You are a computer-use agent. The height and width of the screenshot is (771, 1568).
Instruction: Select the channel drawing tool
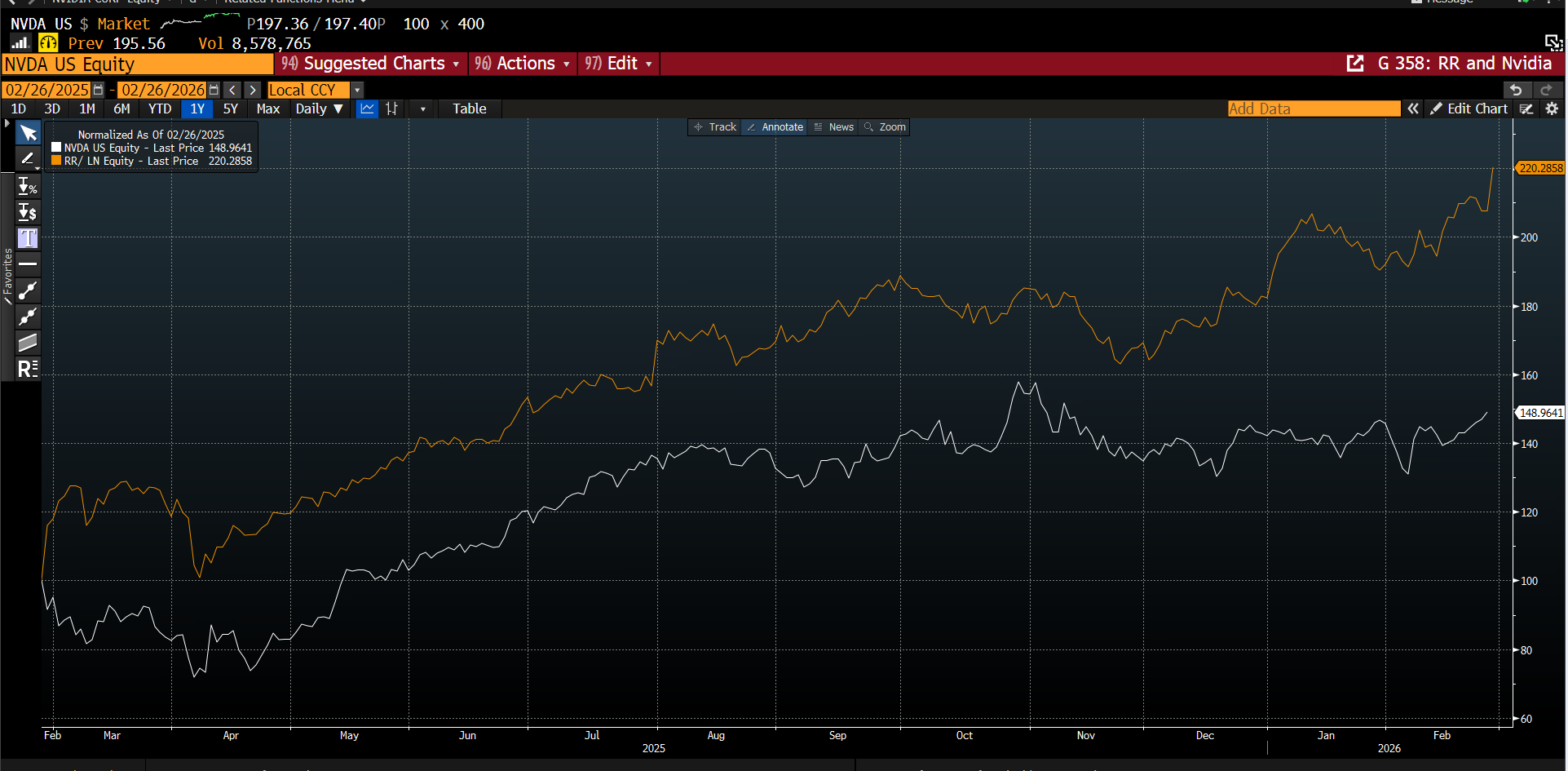coord(28,343)
